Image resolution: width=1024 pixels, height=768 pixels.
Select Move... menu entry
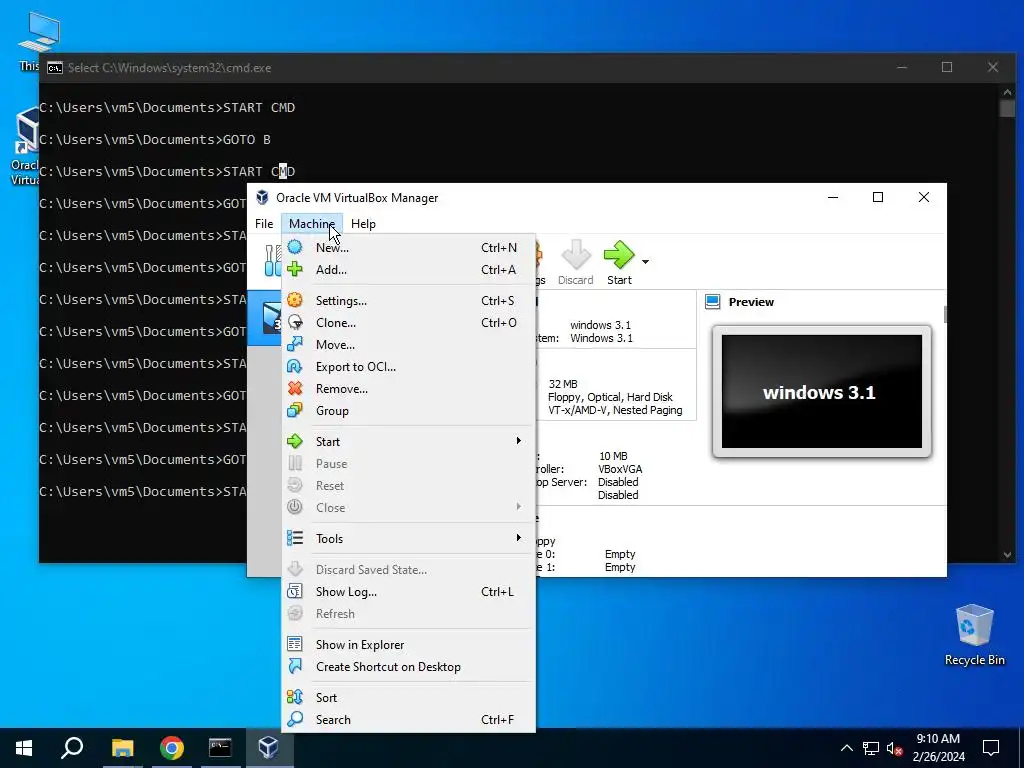(409, 345)
